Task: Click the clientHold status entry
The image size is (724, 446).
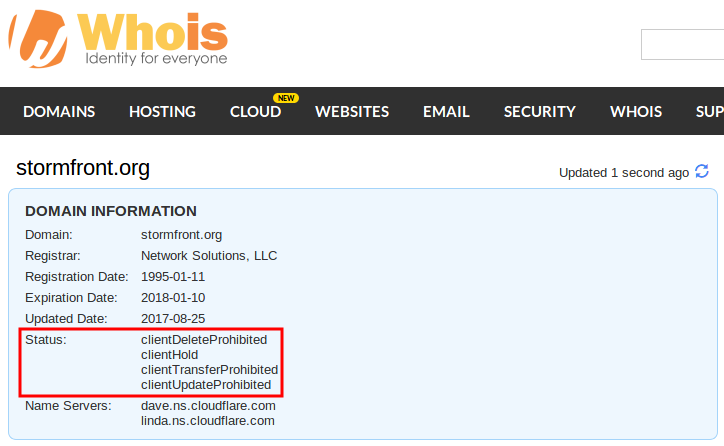Action: [170, 354]
